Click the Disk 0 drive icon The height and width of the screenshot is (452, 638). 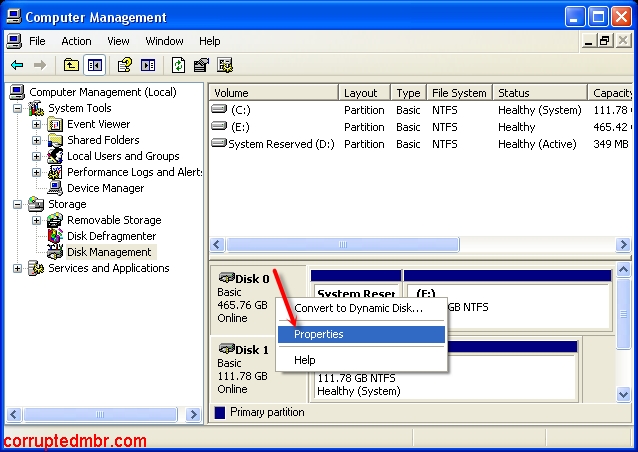tap(226, 278)
